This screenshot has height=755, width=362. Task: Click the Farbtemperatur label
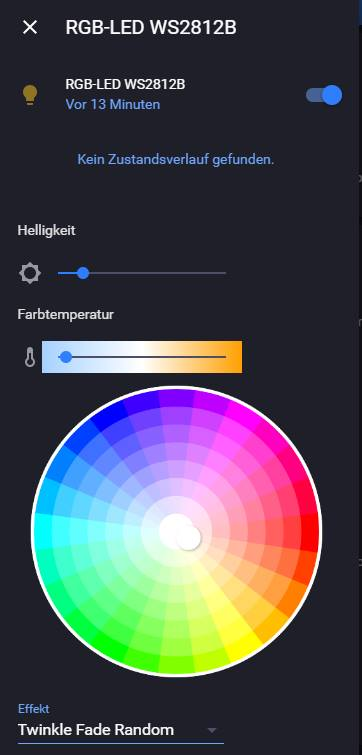[65, 314]
